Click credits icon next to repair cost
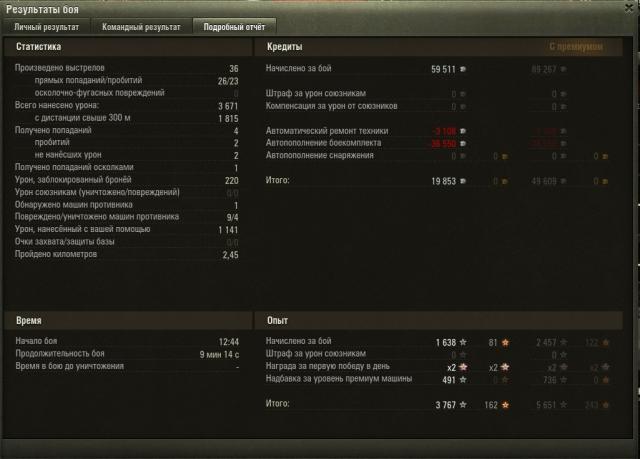Screen dimensions: 640x459 (x=463, y=131)
